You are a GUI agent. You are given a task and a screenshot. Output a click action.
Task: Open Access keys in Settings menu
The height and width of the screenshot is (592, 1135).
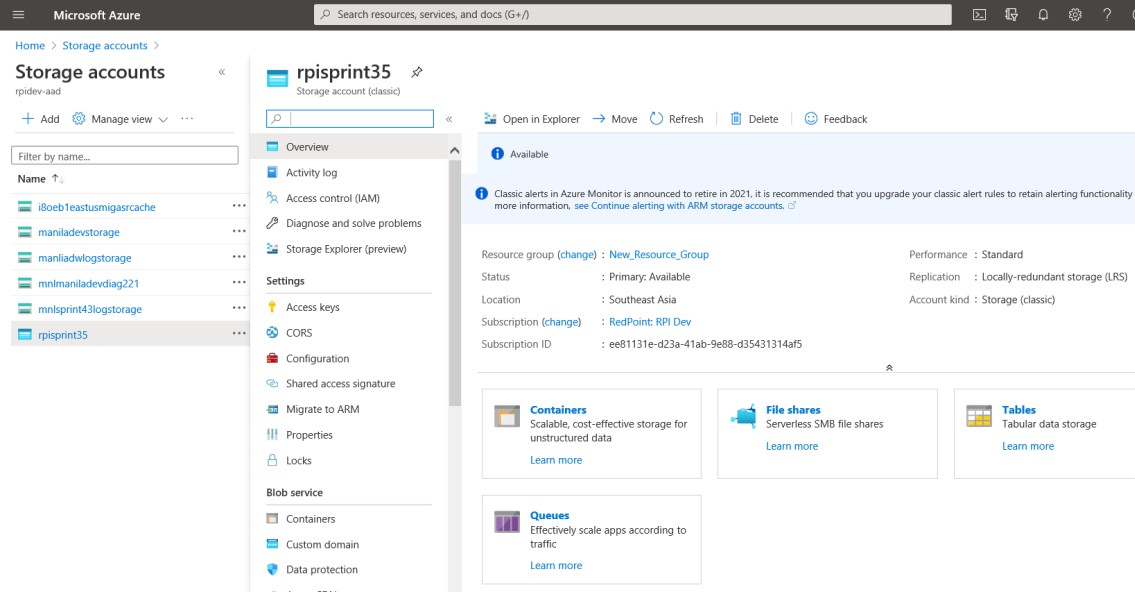tap(312, 307)
